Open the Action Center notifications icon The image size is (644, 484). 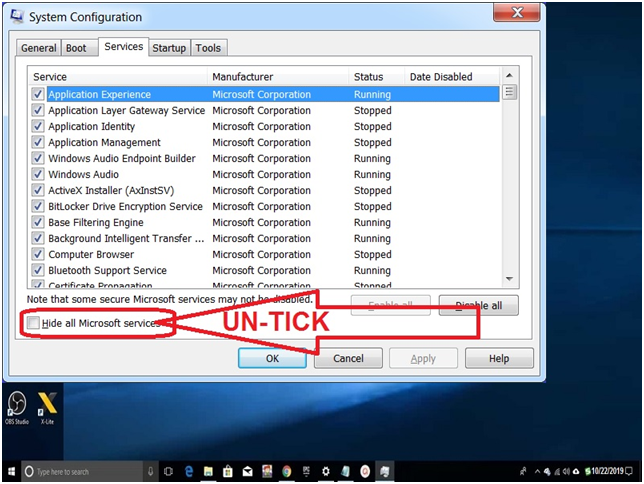(629, 471)
